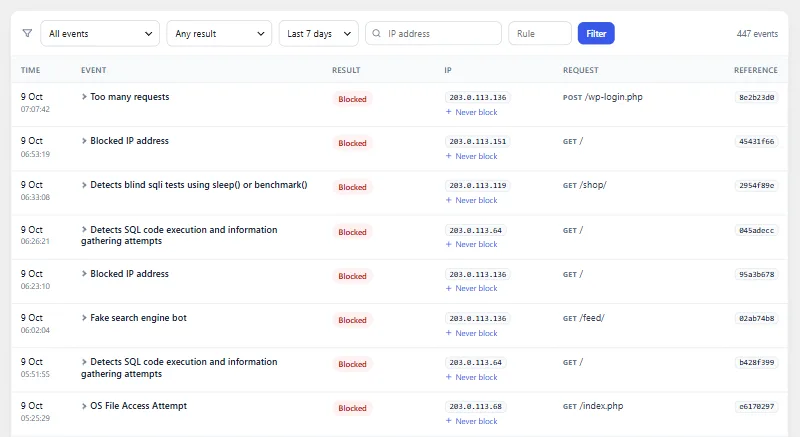Click the POST /wp-login.php request

pos(603,97)
